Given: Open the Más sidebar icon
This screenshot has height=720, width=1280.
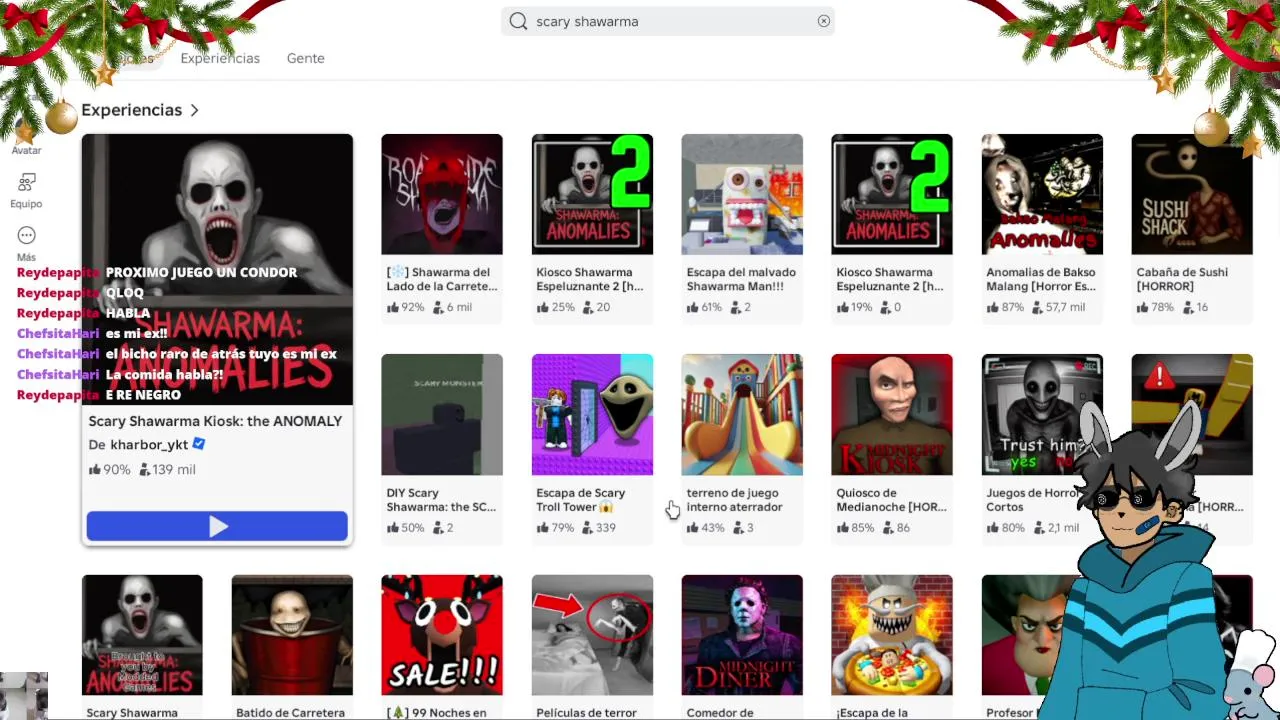Looking at the screenshot, I should (x=26, y=235).
